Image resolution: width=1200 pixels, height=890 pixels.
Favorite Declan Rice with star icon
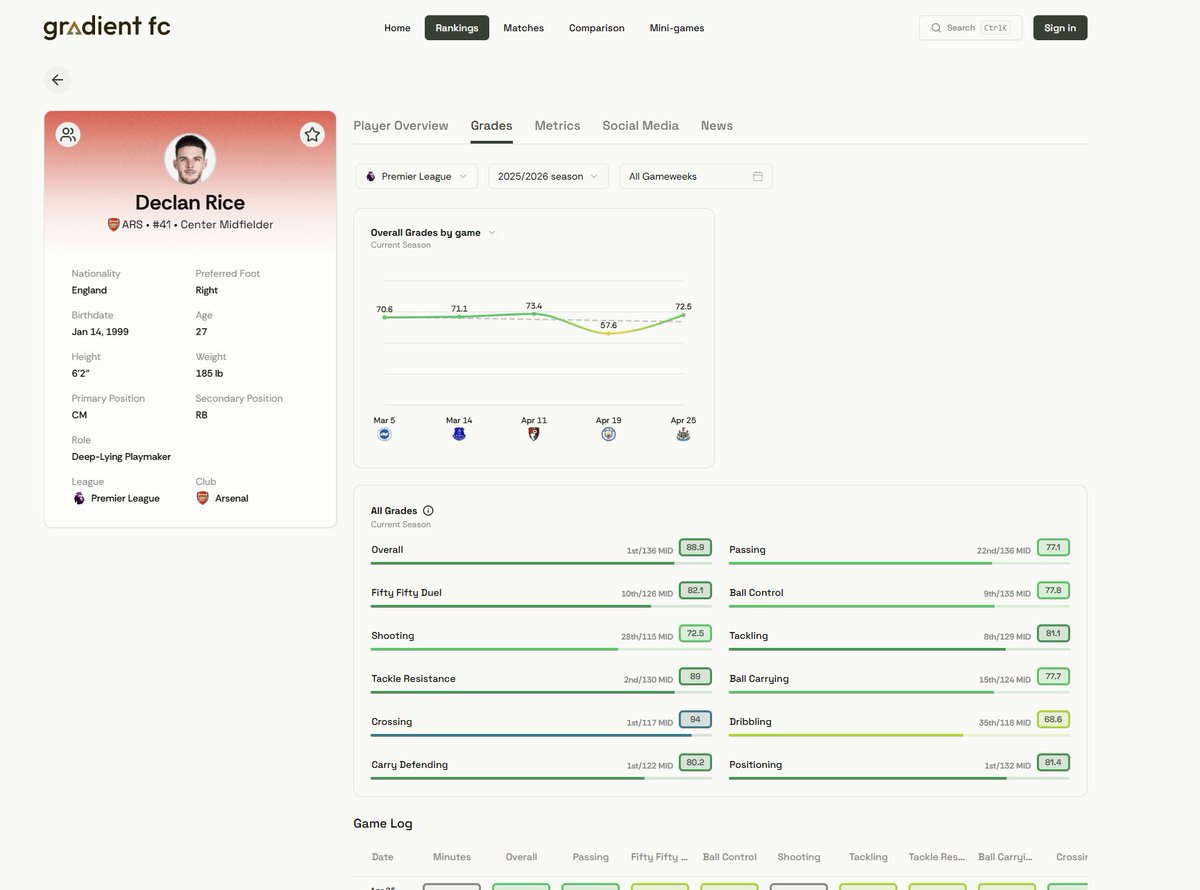pos(312,135)
